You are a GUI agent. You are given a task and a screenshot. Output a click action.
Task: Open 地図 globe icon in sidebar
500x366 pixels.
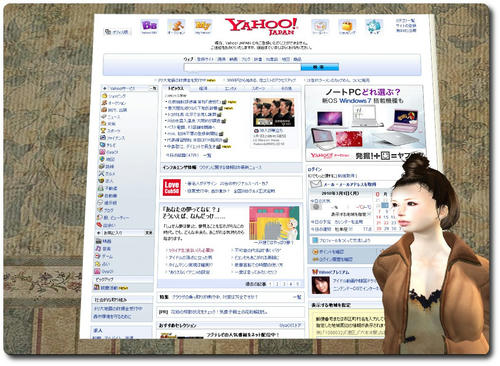[x=102, y=159]
